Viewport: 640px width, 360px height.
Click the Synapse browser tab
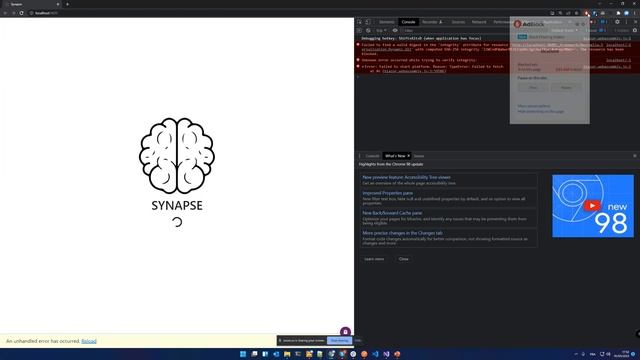(x=32, y=4)
